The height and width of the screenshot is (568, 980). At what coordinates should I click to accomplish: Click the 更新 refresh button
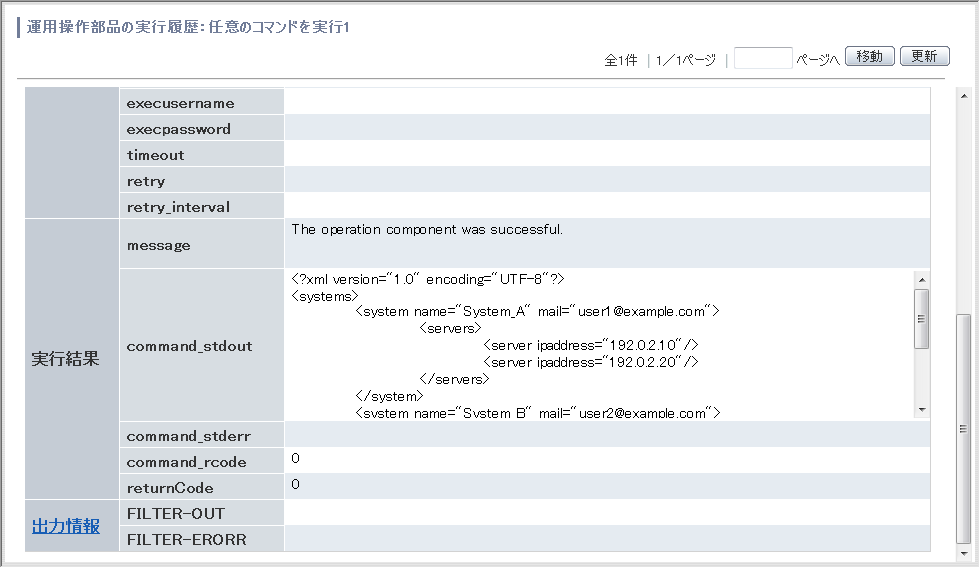pos(924,56)
